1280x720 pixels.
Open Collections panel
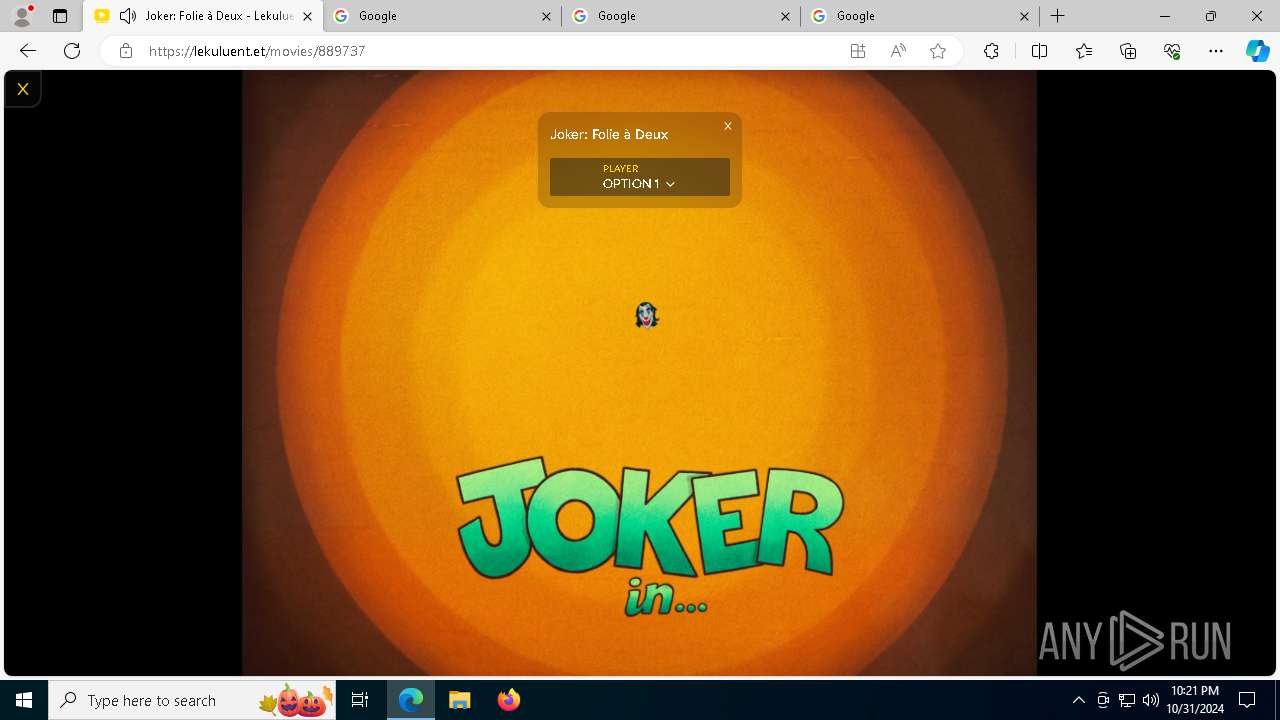coord(1128,51)
